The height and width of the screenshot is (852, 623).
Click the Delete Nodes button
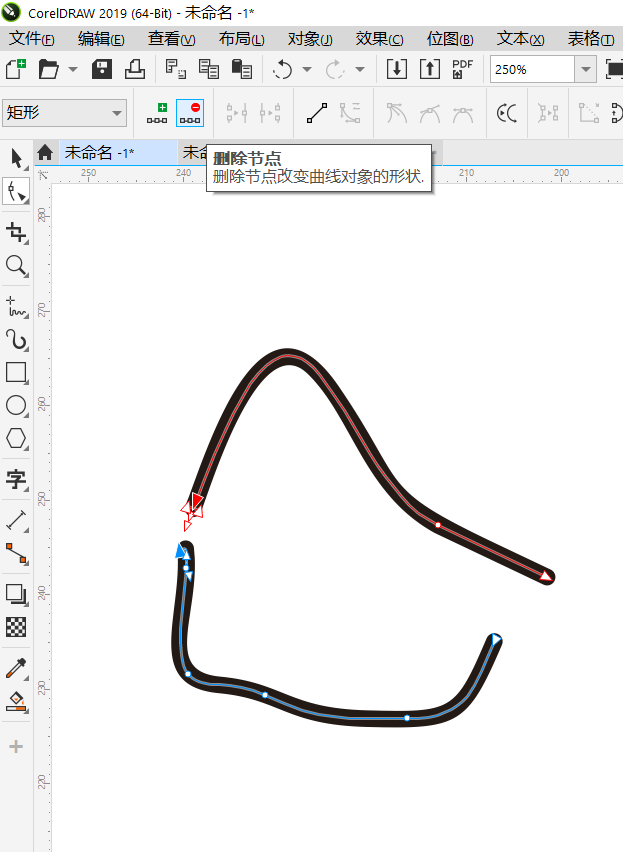[x=189, y=112]
